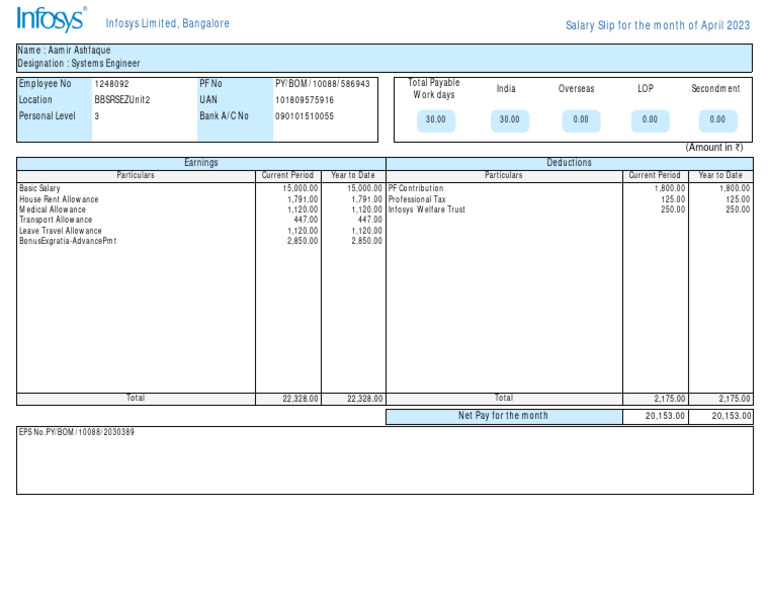Click the 'Overseas' label
Viewport: 768px width, 594px height.
(576, 89)
